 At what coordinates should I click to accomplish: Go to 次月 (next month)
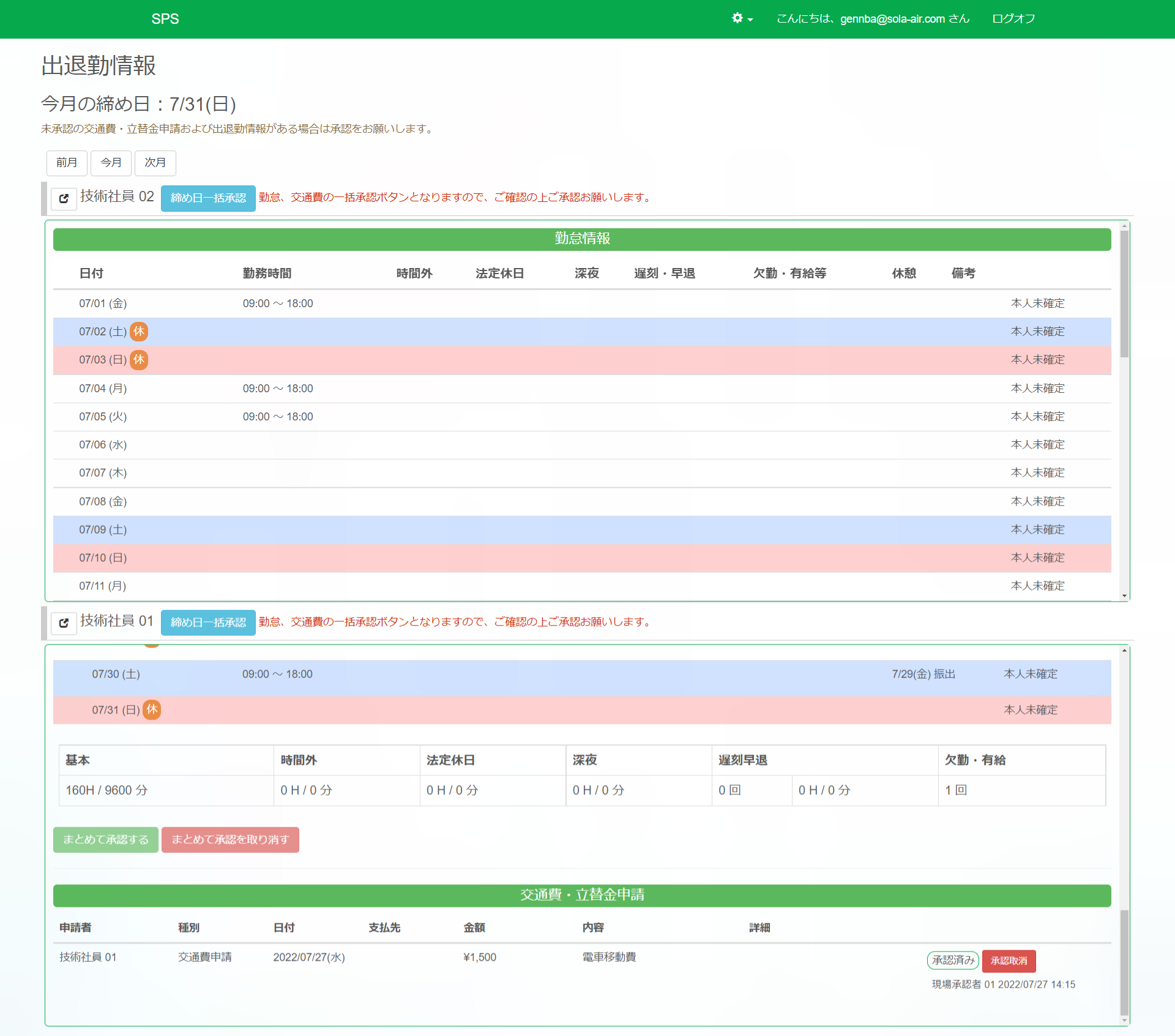click(x=155, y=163)
